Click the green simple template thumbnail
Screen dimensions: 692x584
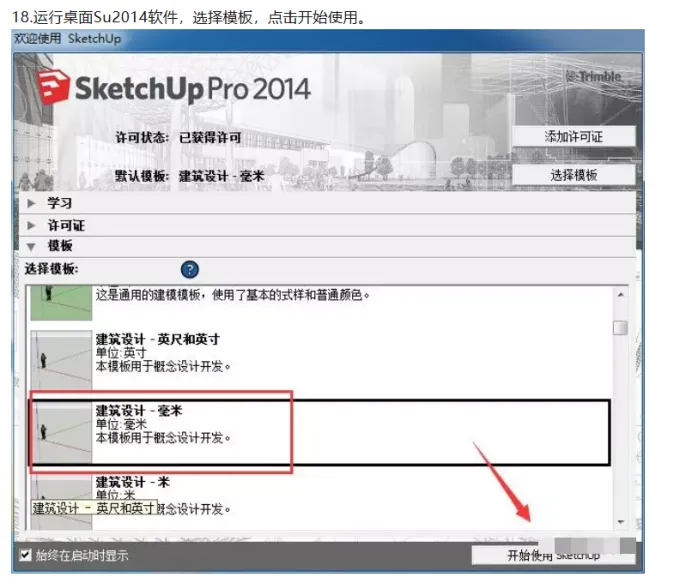[x=61, y=303]
